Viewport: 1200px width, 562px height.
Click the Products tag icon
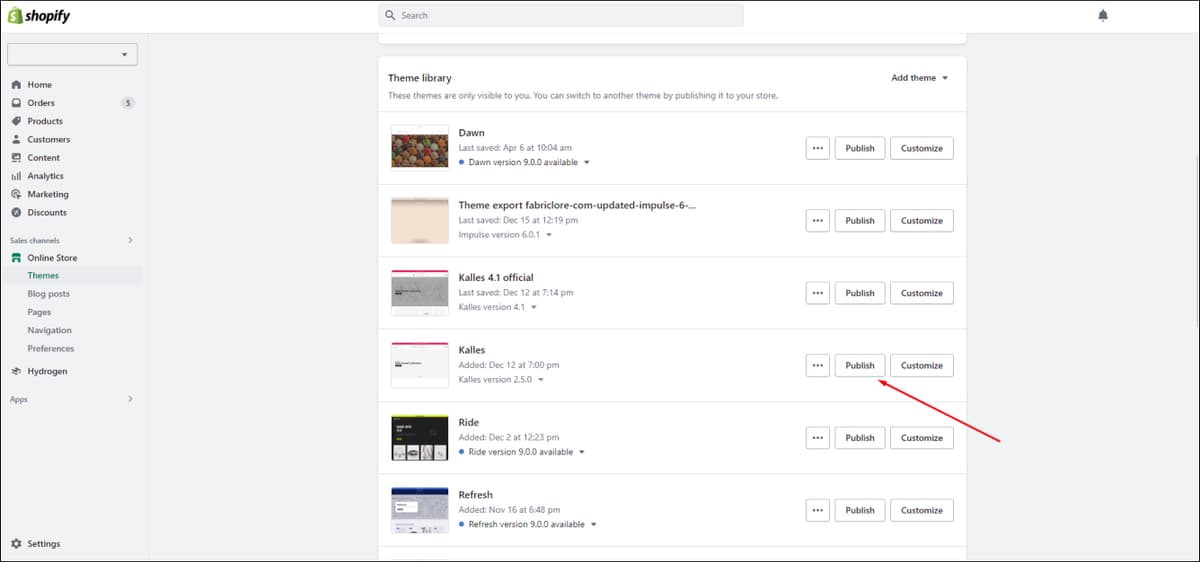click(16, 121)
